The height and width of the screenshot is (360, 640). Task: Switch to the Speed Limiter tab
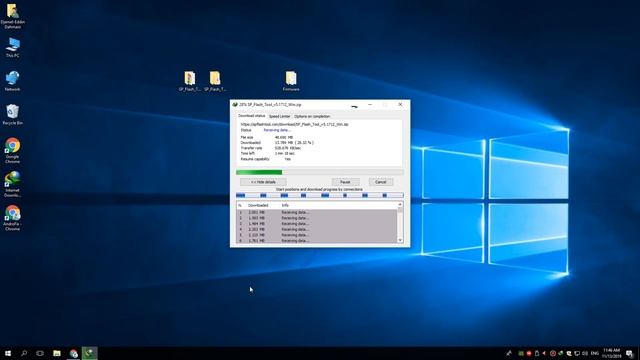tap(280, 116)
